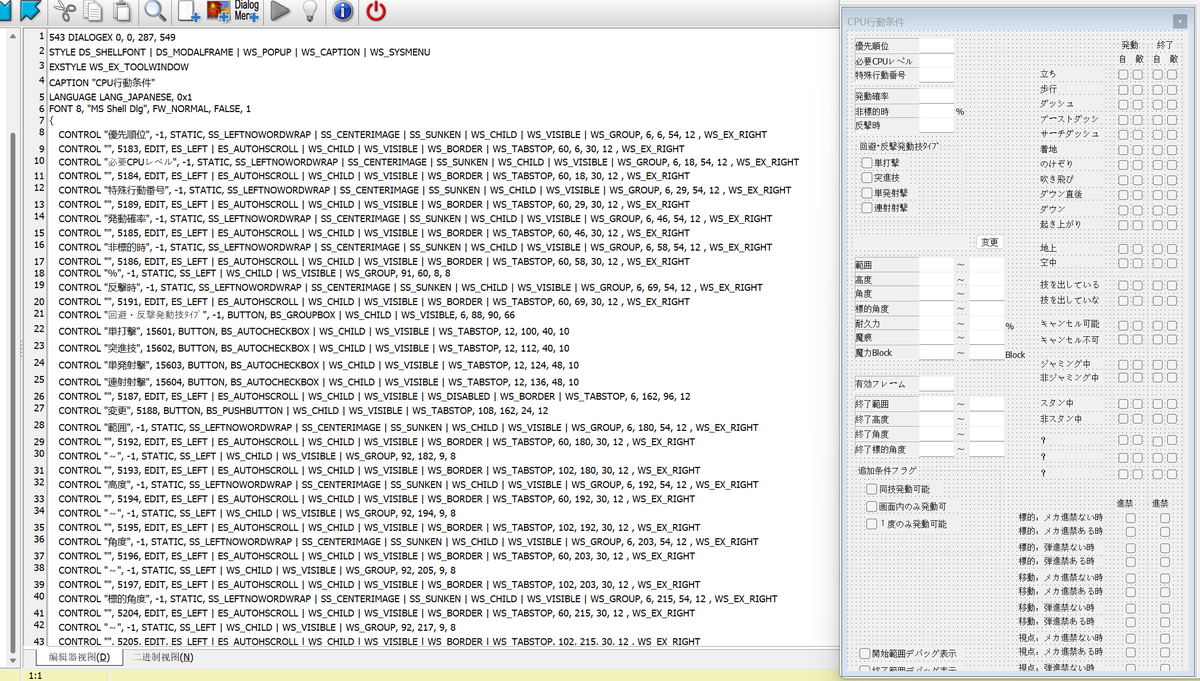The width and height of the screenshot is (1200, 681).
Task: Open the blue info About icon
Action: click(342, 11)
